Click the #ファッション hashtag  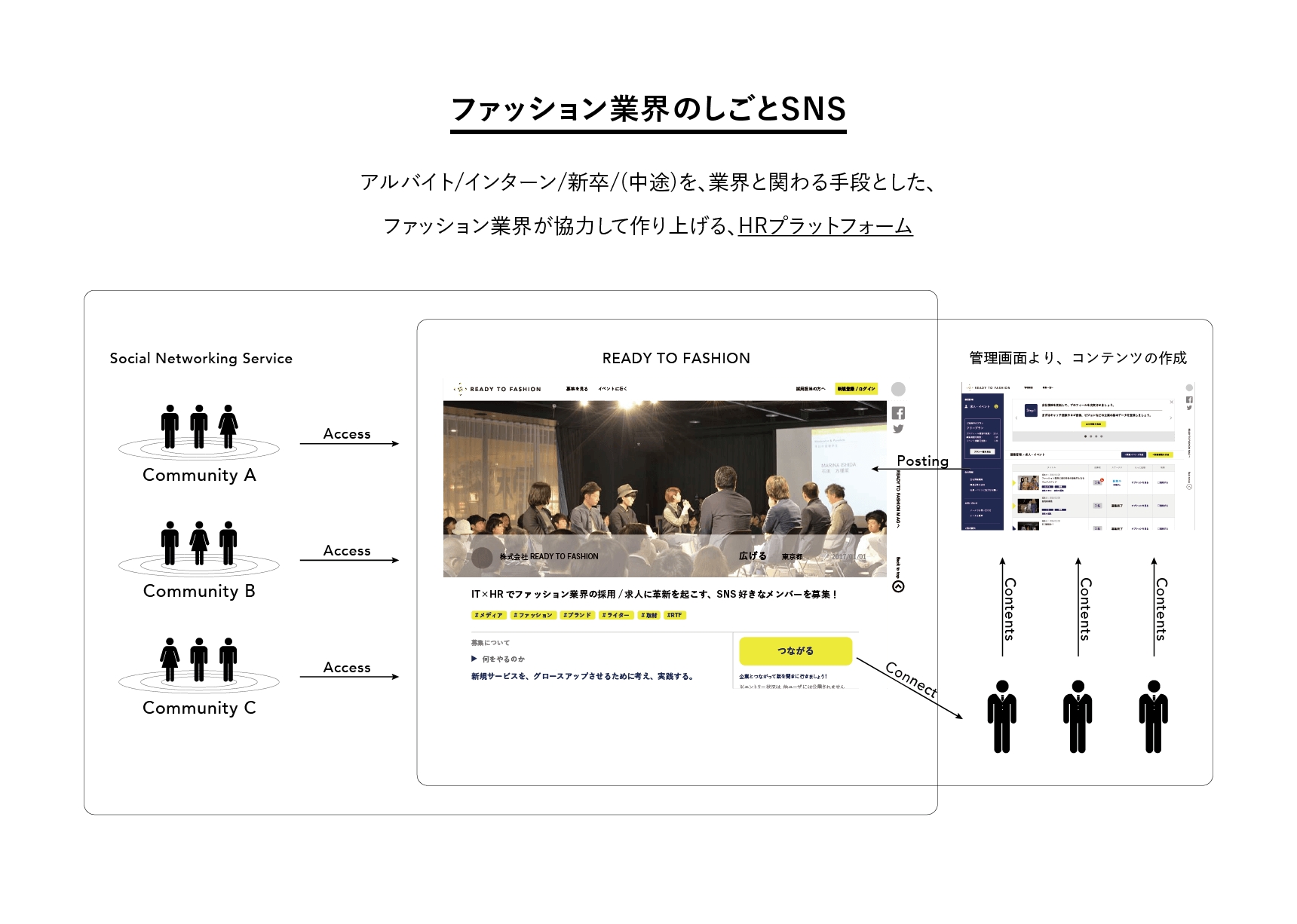click(x=534, y=615)
